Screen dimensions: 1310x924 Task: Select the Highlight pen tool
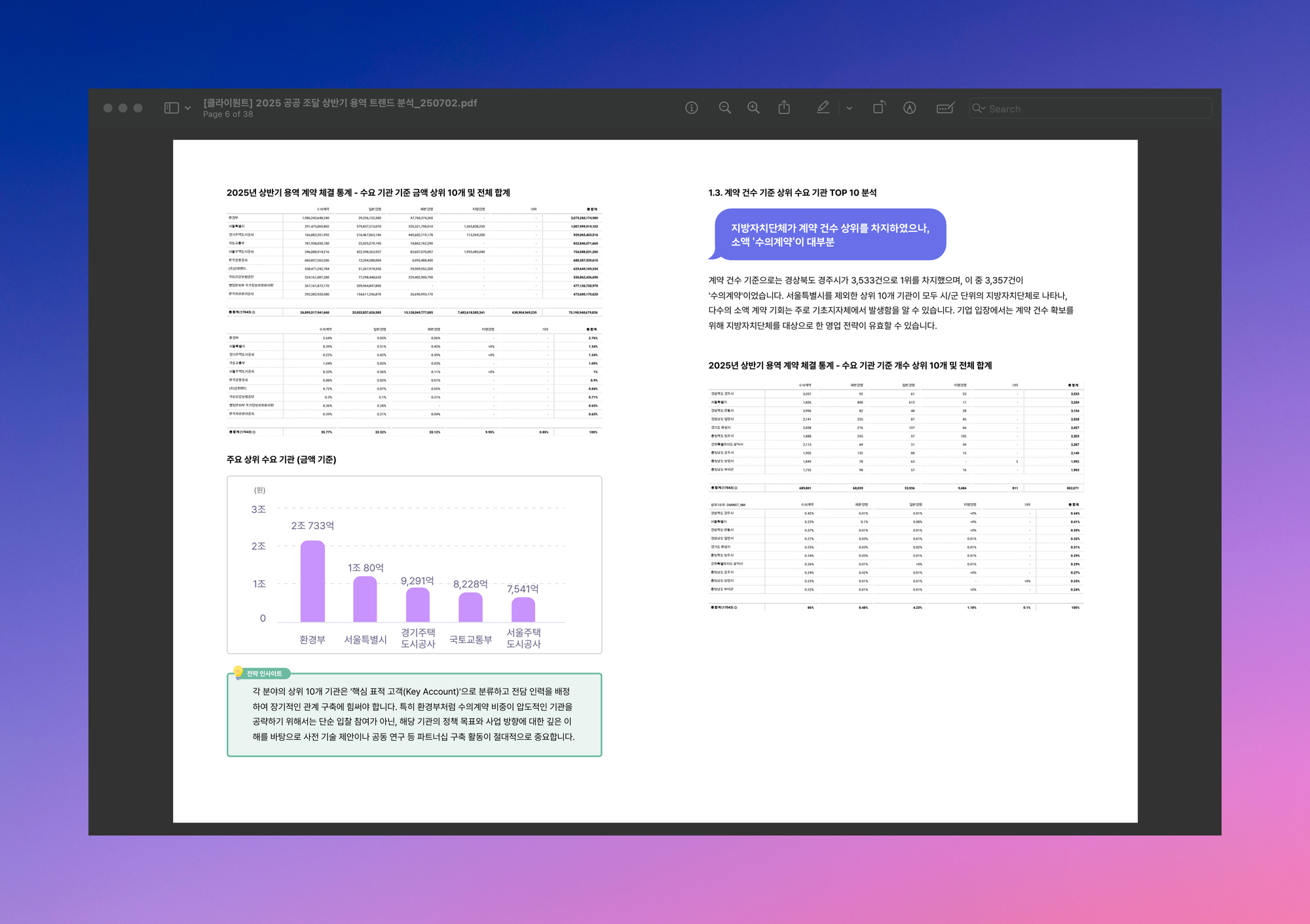[x=823, y=107]
